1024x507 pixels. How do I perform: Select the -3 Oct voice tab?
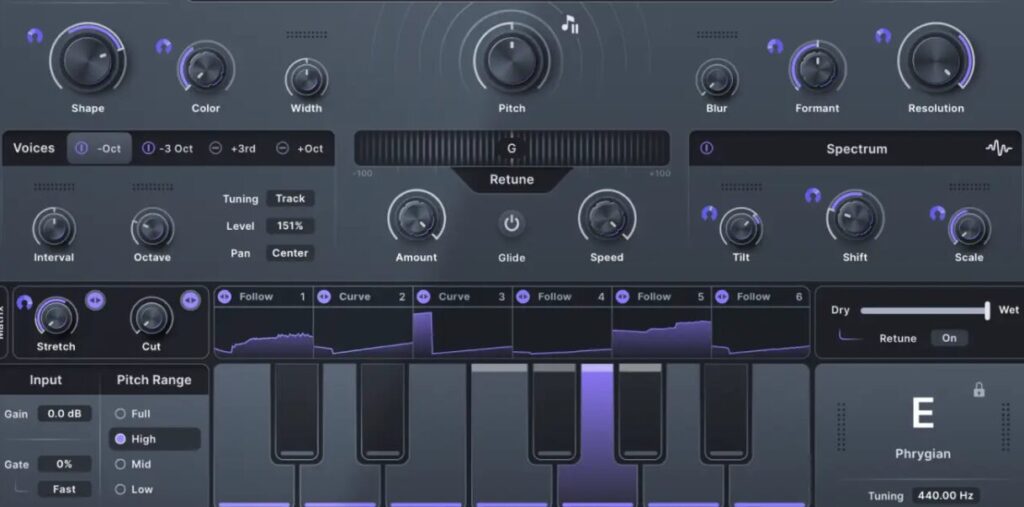[168, 148]
